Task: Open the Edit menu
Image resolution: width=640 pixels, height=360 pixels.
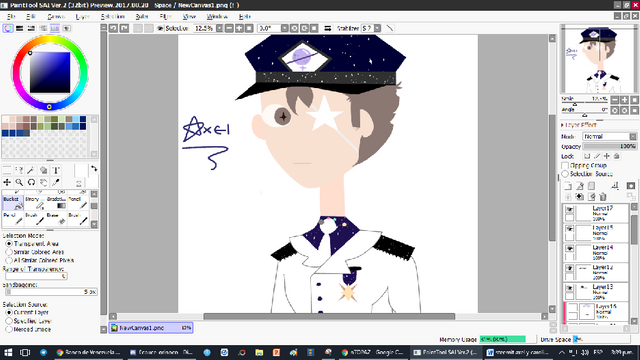Action: [x=31, y=16]
